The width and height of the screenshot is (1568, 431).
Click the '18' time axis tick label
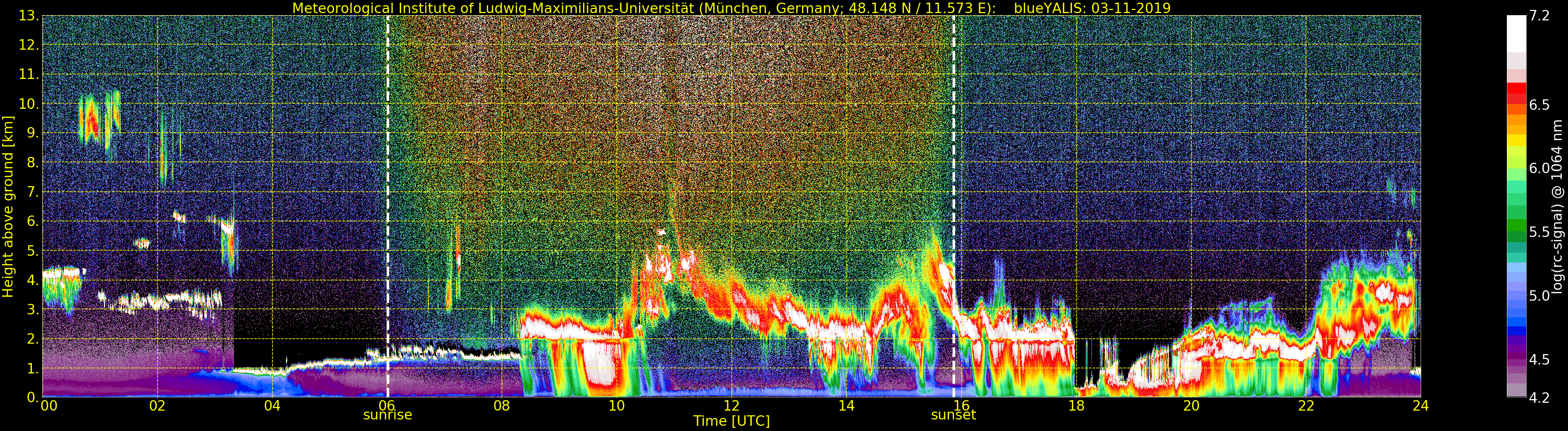coord(1076,406)
